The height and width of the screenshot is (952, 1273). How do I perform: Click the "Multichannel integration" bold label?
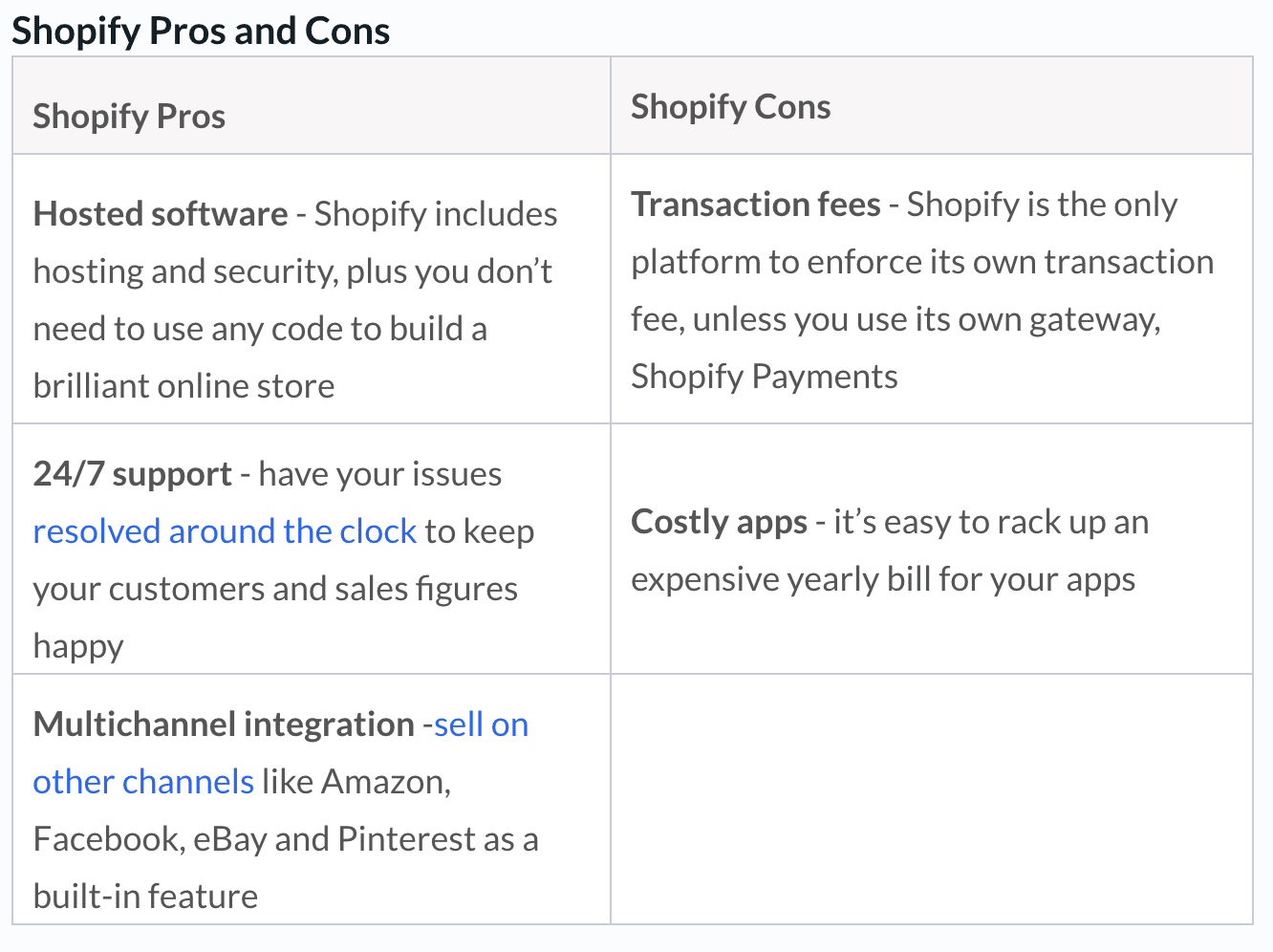click(x=224, y=725)
